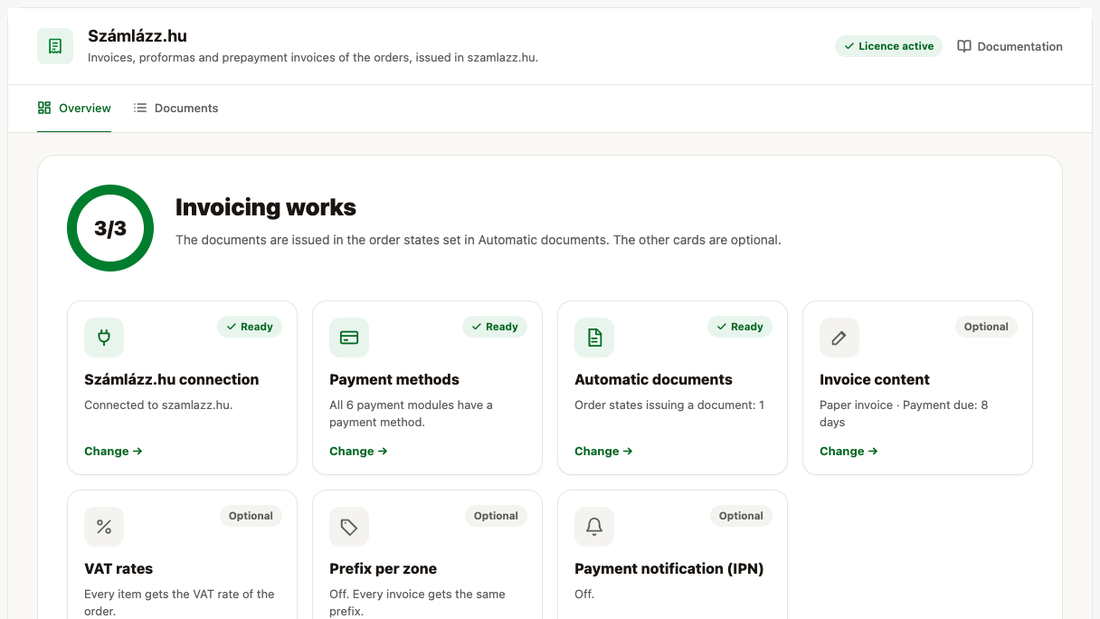Click the plug icon on the connection card

[x=104, y=338]
